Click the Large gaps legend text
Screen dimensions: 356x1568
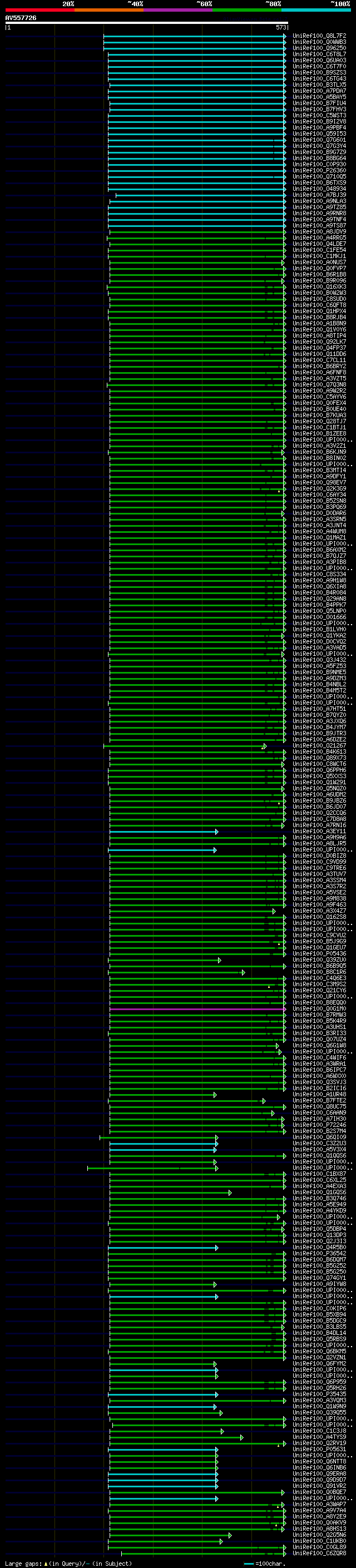pyautogui.click(x=68, y=1564)
